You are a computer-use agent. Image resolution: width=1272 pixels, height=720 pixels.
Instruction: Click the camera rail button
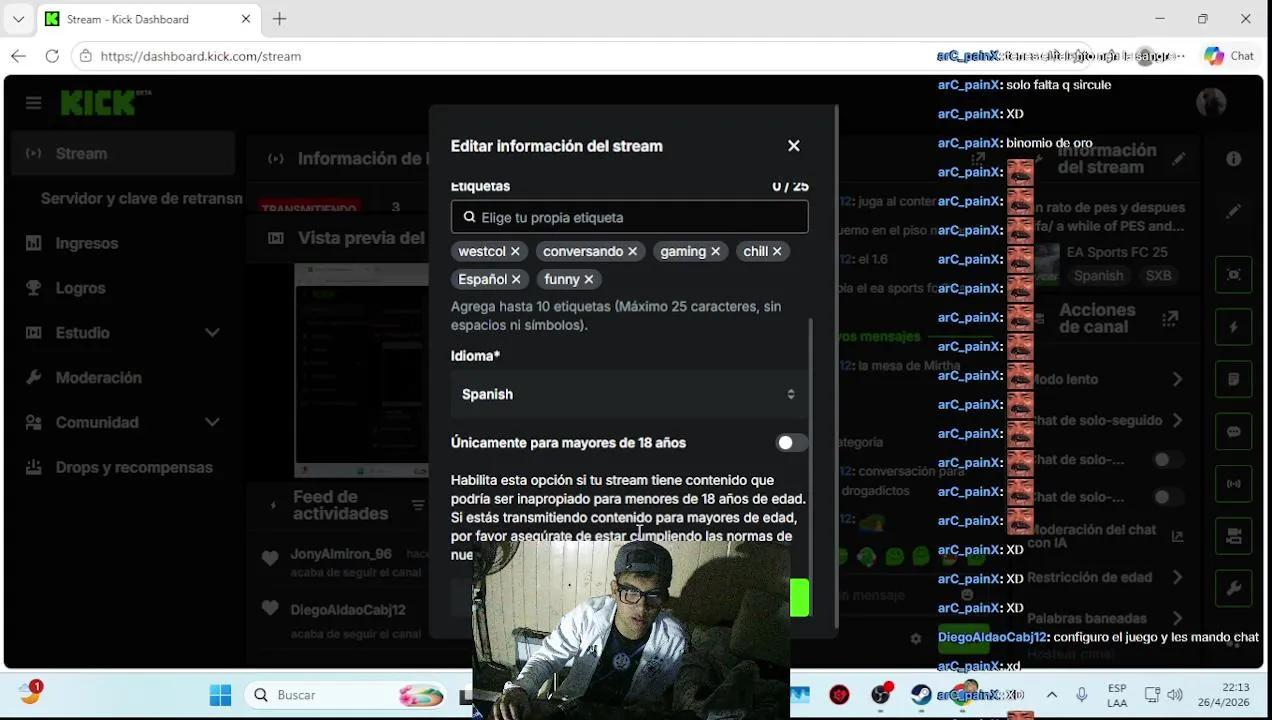click(1234, 537)
